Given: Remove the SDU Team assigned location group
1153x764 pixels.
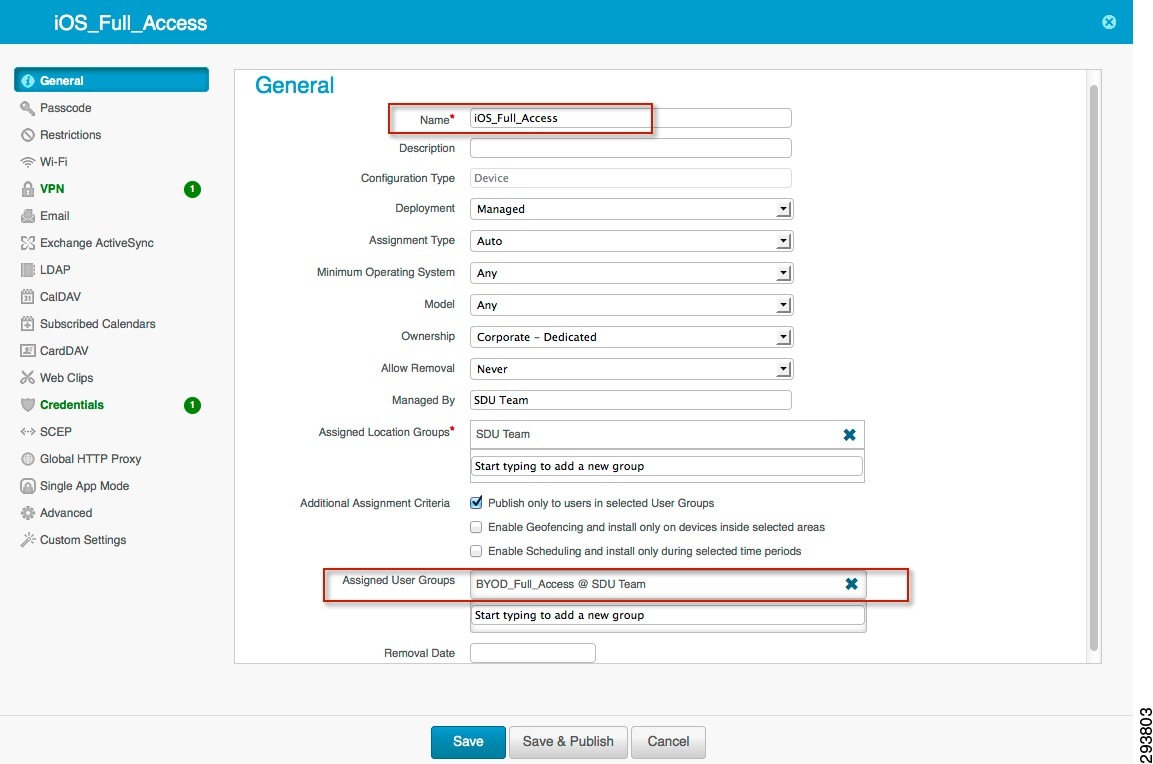Looking at the screenshot, I should coord(849,434).
